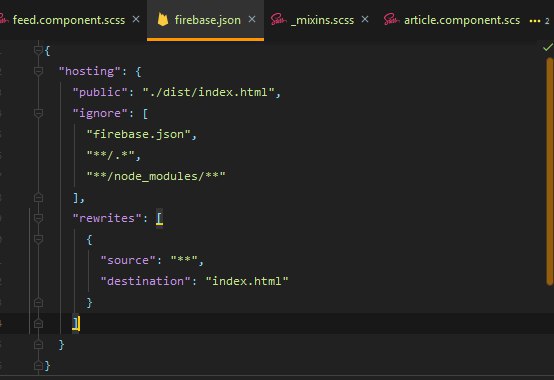Close the _mixins.scss tab
The image size is (554, 380).
point(365,19)
